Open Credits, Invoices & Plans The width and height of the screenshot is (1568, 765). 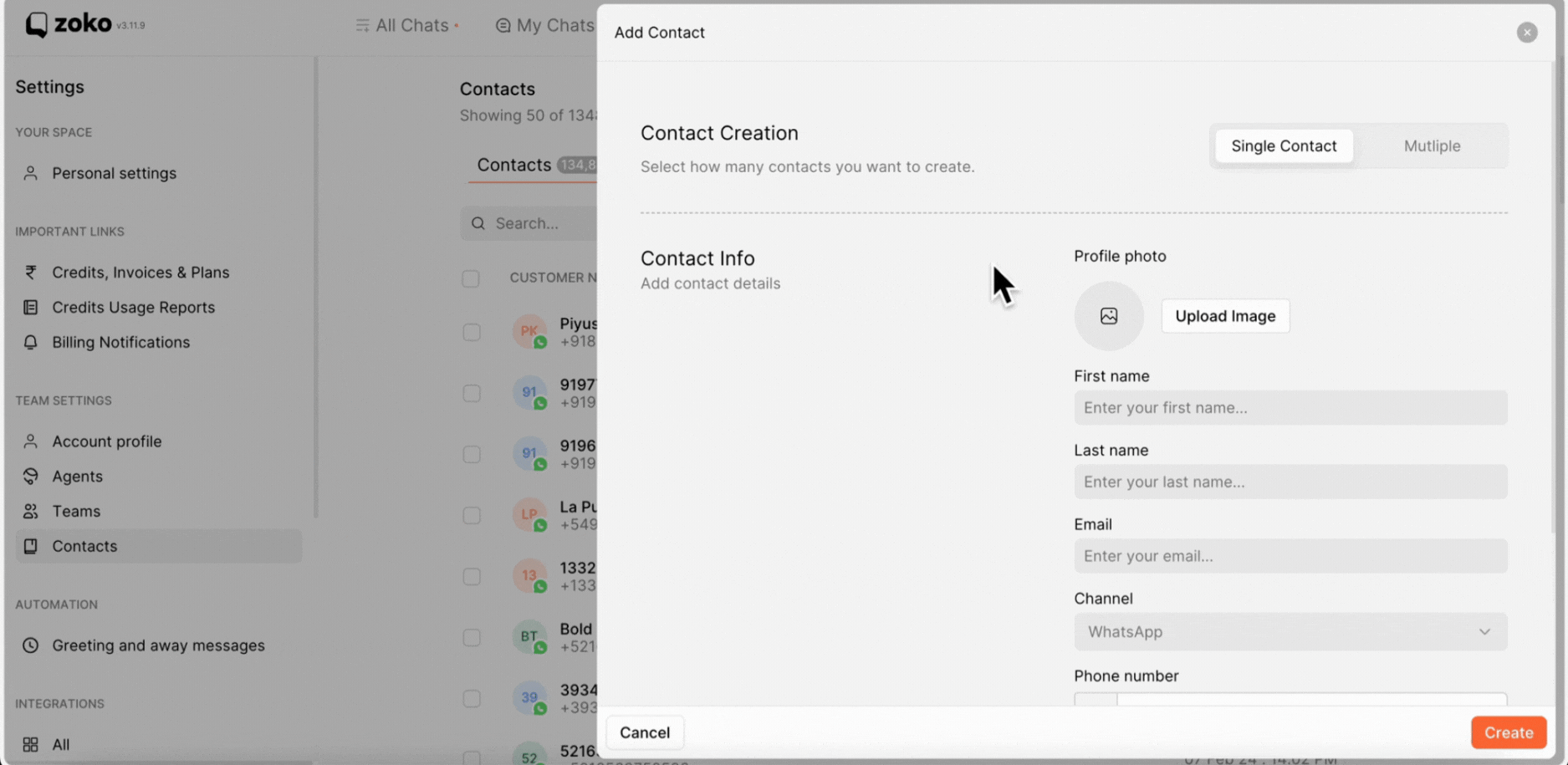(159, 272)
